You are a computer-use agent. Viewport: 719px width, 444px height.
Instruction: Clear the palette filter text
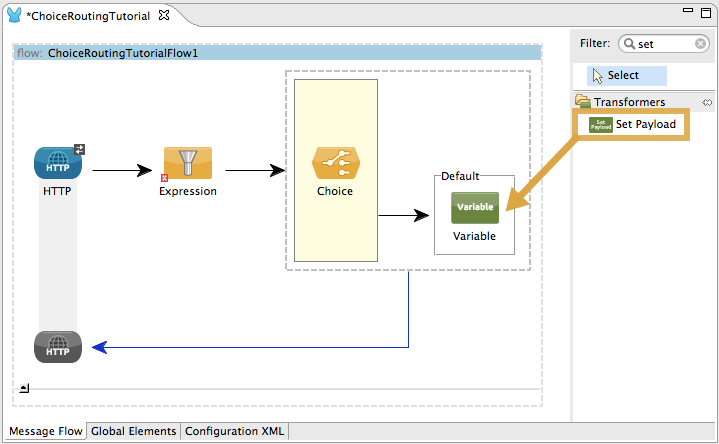[x=700, y=44]
